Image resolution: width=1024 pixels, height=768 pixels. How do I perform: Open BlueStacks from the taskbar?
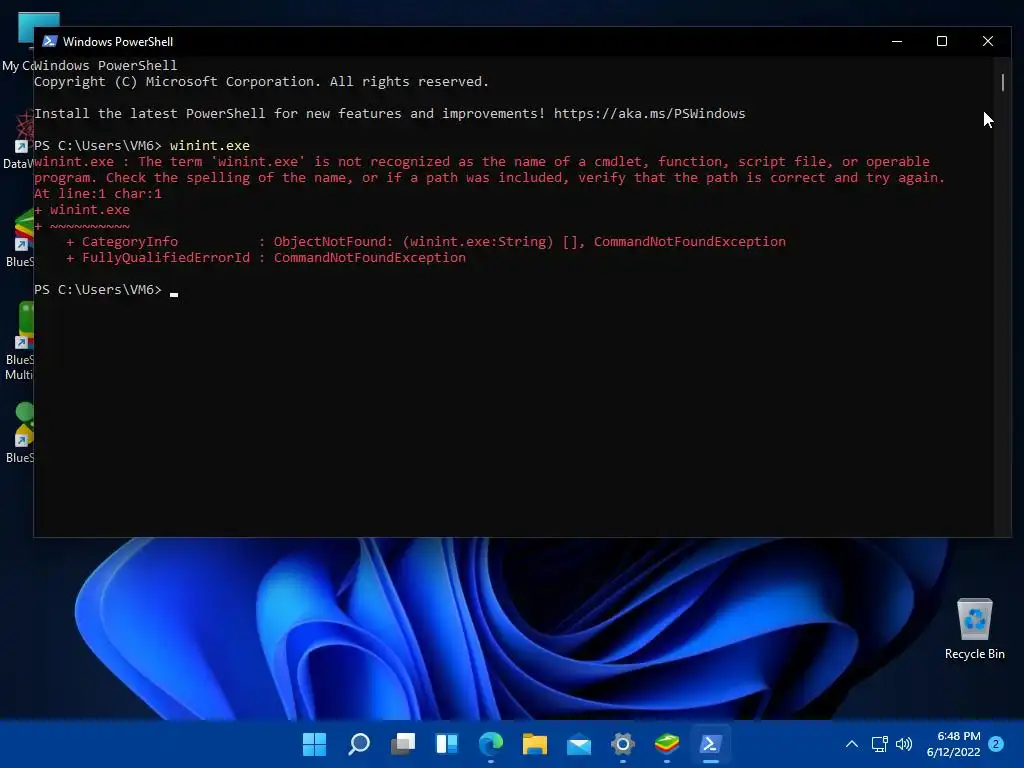(x=667, y=744)
